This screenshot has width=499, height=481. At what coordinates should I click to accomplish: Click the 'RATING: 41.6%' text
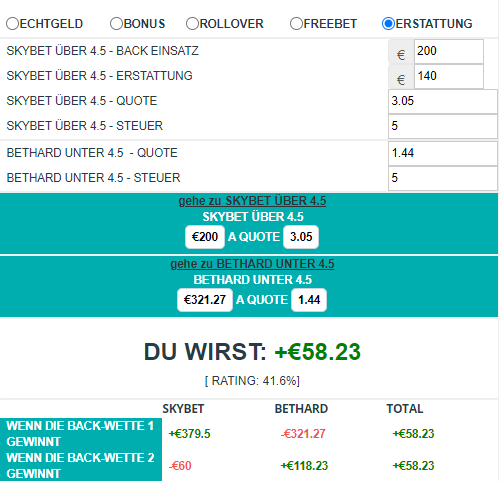tap(252, 381)
